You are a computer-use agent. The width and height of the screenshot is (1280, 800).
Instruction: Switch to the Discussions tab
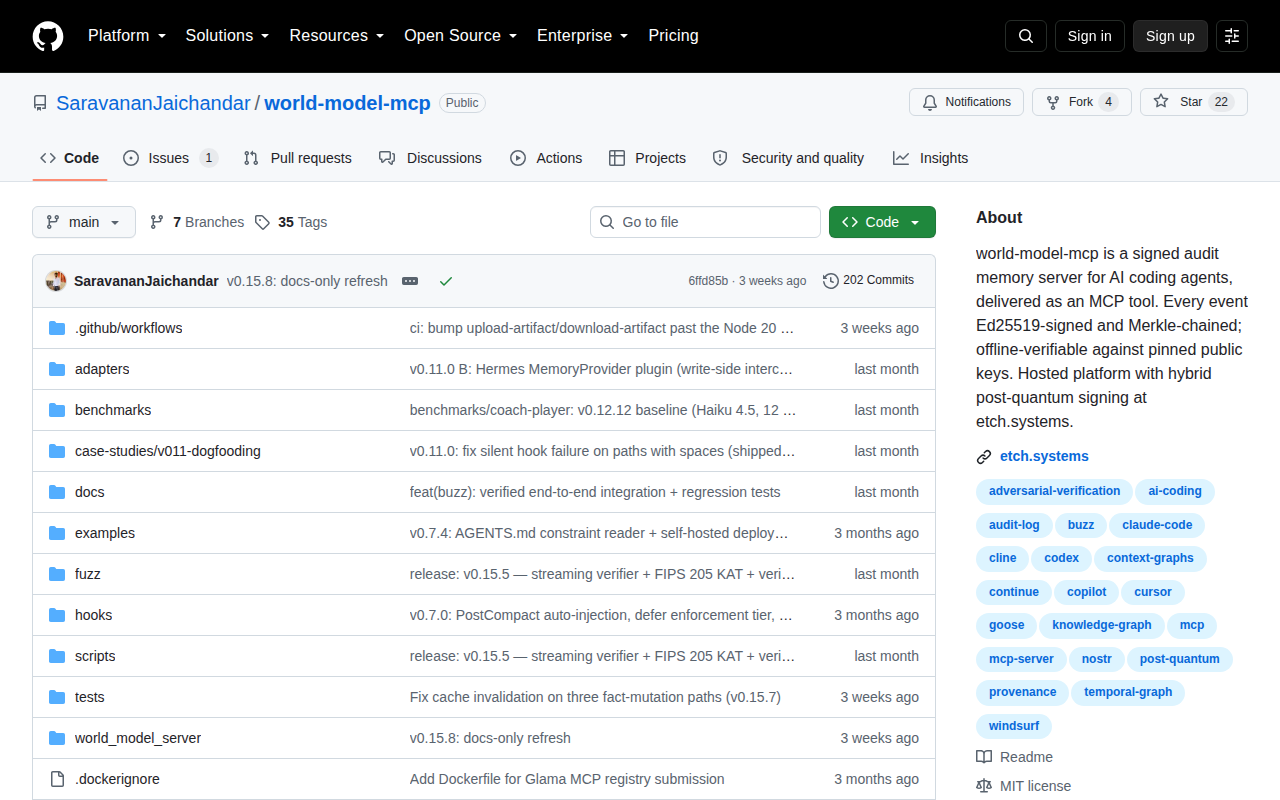pyautogui.click(x=430, y=158)
